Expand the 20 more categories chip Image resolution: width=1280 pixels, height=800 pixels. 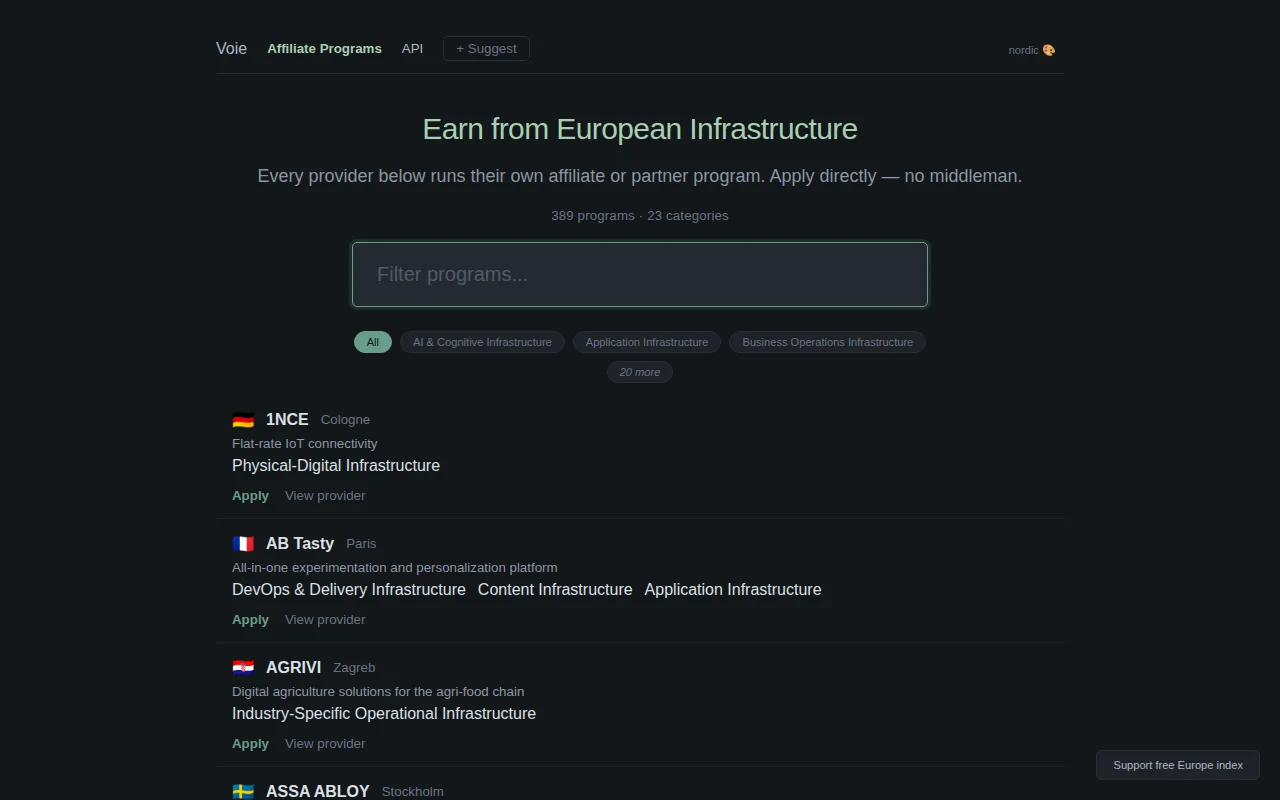point(640,372)
